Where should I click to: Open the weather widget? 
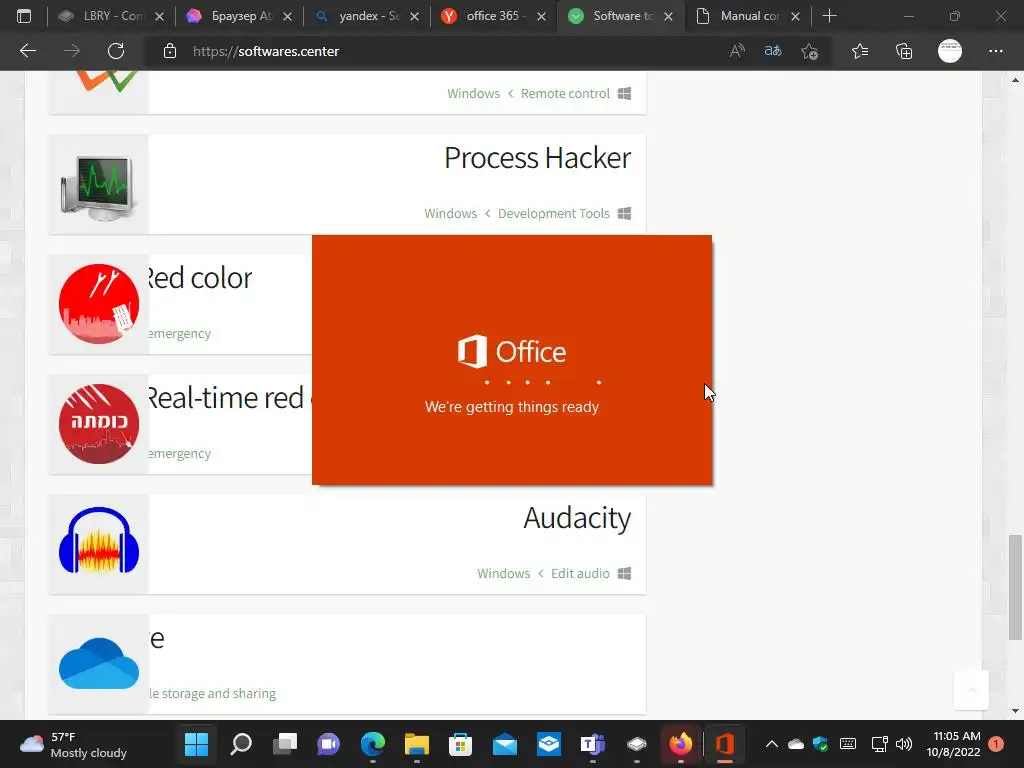73,744
